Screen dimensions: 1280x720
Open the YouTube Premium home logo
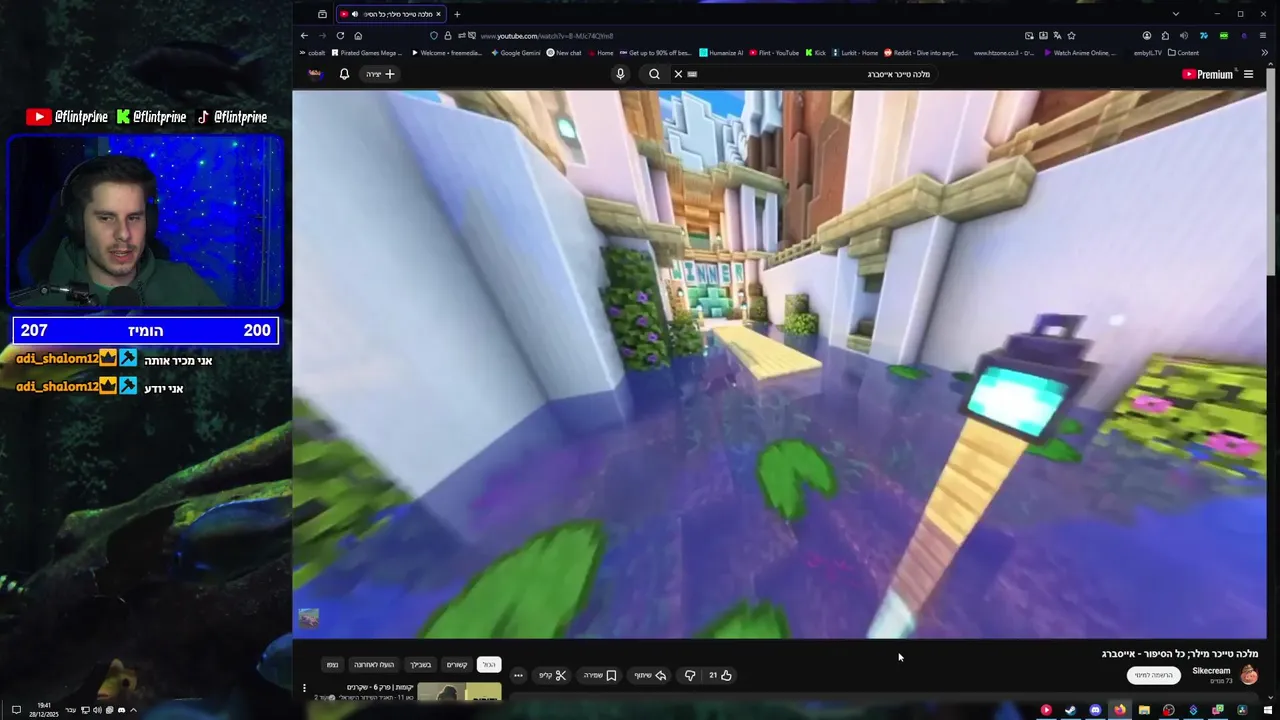point(1209,74)
